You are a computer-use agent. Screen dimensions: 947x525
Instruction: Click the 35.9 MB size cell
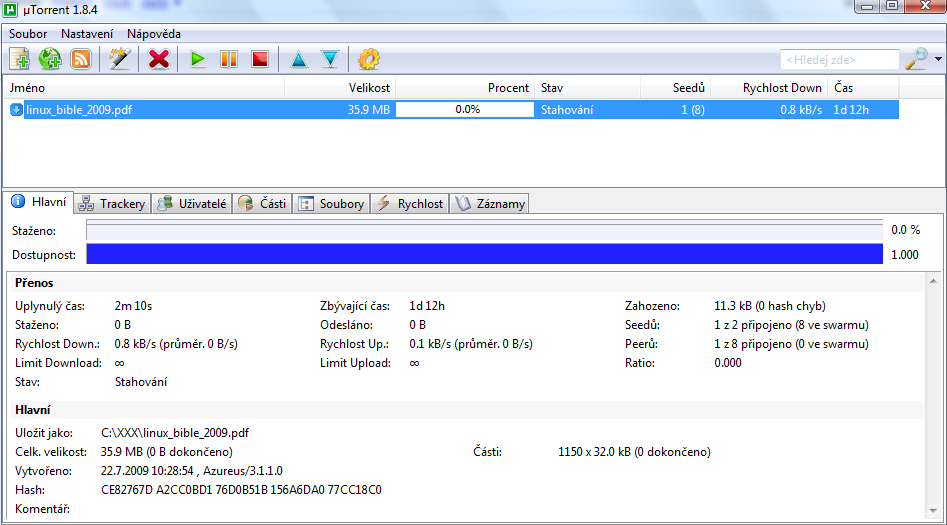click(x=368, y=110)
